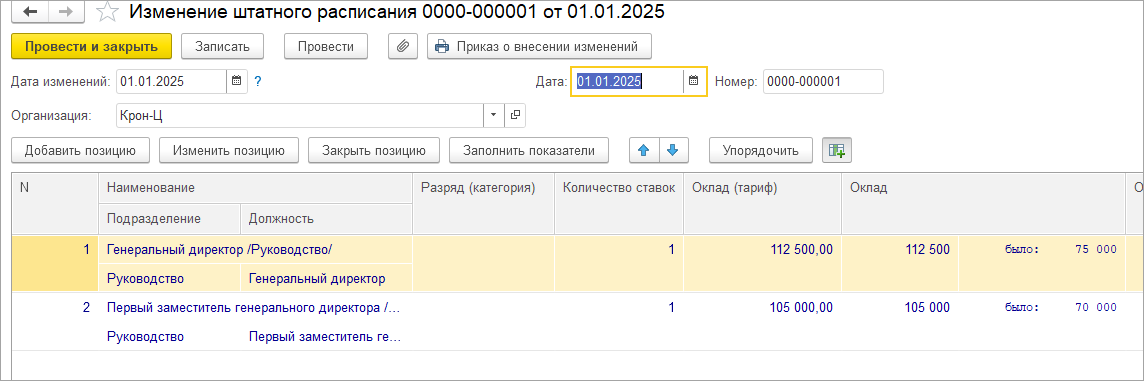Click the N column header
This screenshot has height=381, width=1144.
pos(55,203)
